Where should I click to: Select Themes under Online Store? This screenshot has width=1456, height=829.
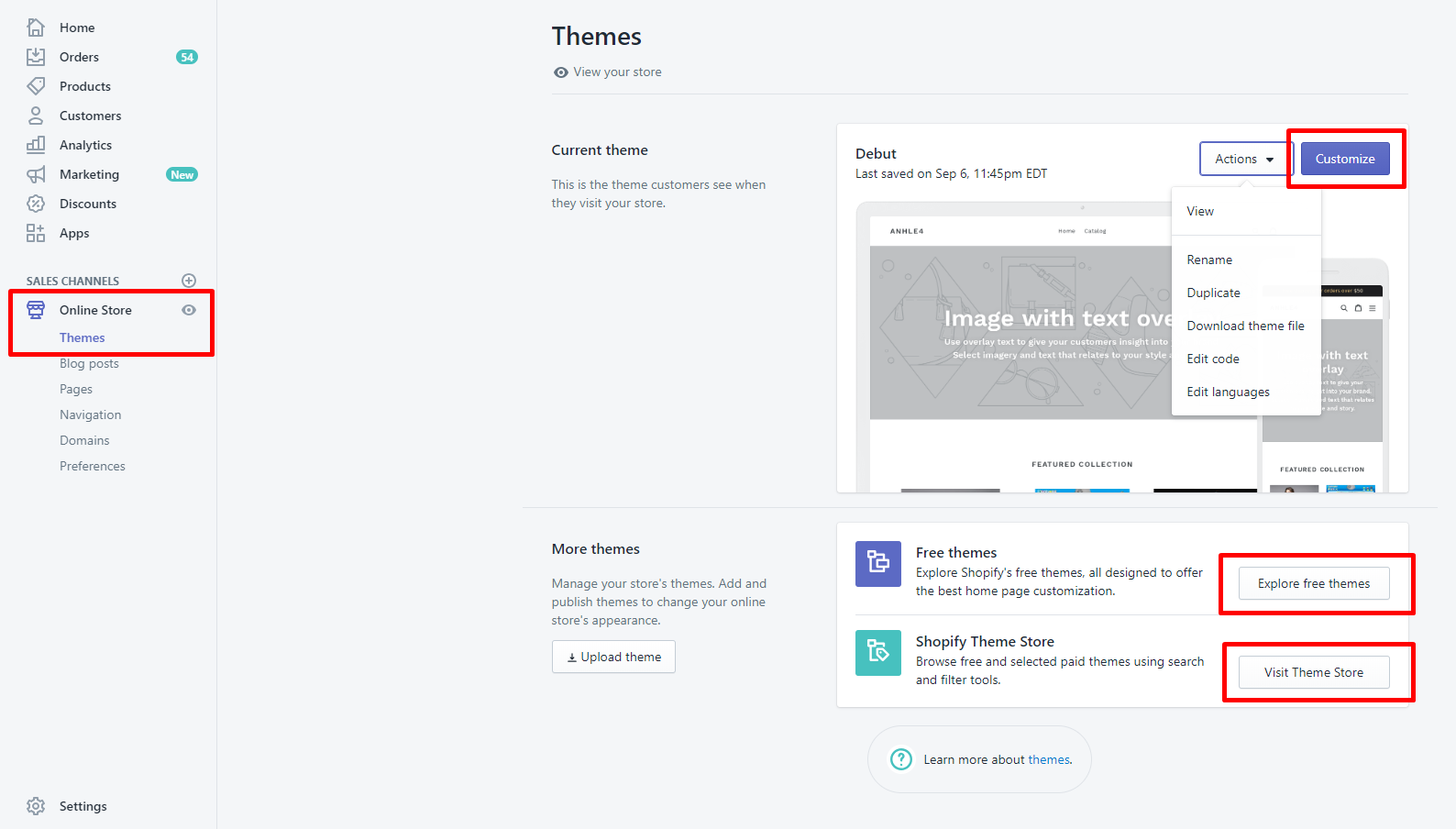(83, 337)
